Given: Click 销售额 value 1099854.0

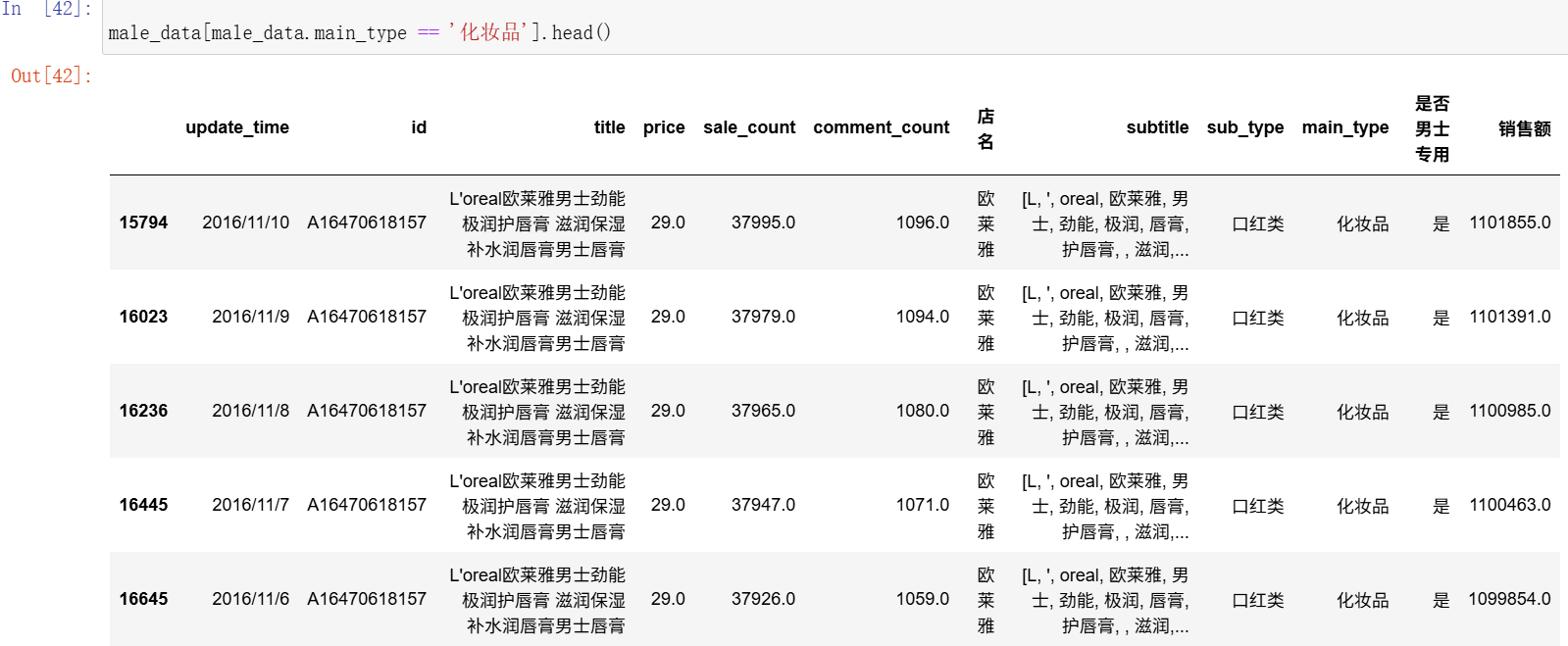Looking at the screenshot, I should (x=1510, y=599).
